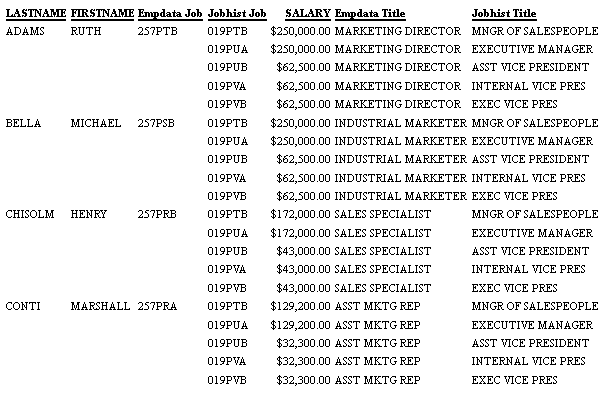This screenshot has width=604, height=396.
Task: Click the LASTNAME column header
Action: (x=36, y=13)
